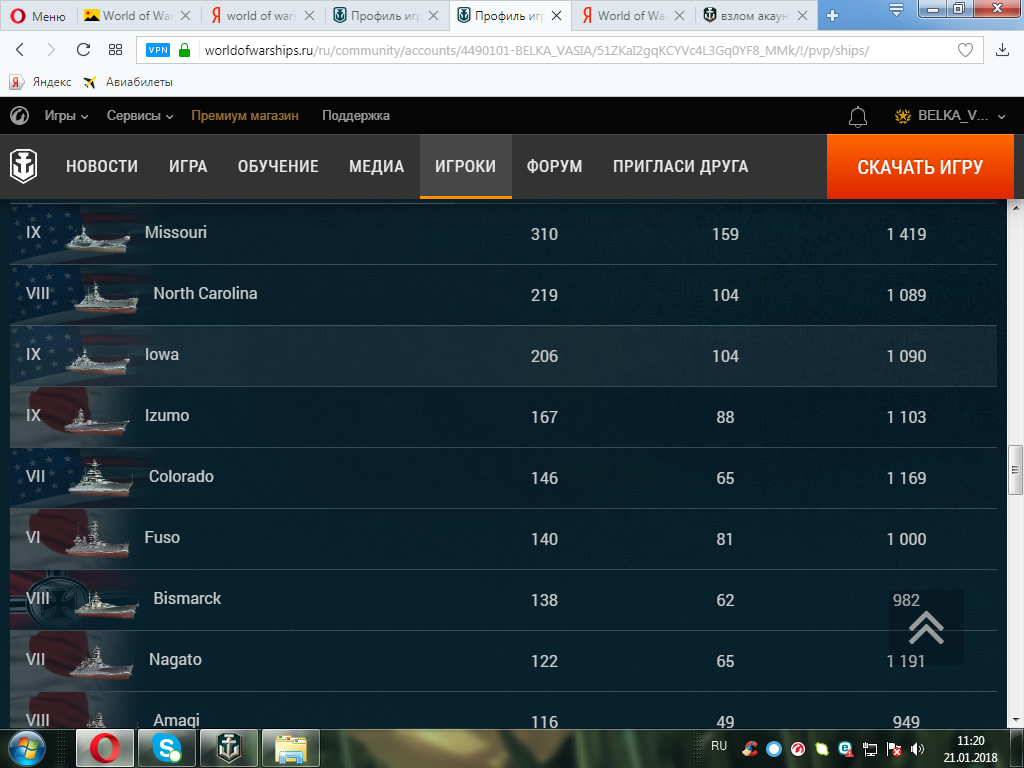Image resolution: width=1024 pixels, height=768 pixels.
Task: Open the НОВОСТИ menu item
Action: 102,167
